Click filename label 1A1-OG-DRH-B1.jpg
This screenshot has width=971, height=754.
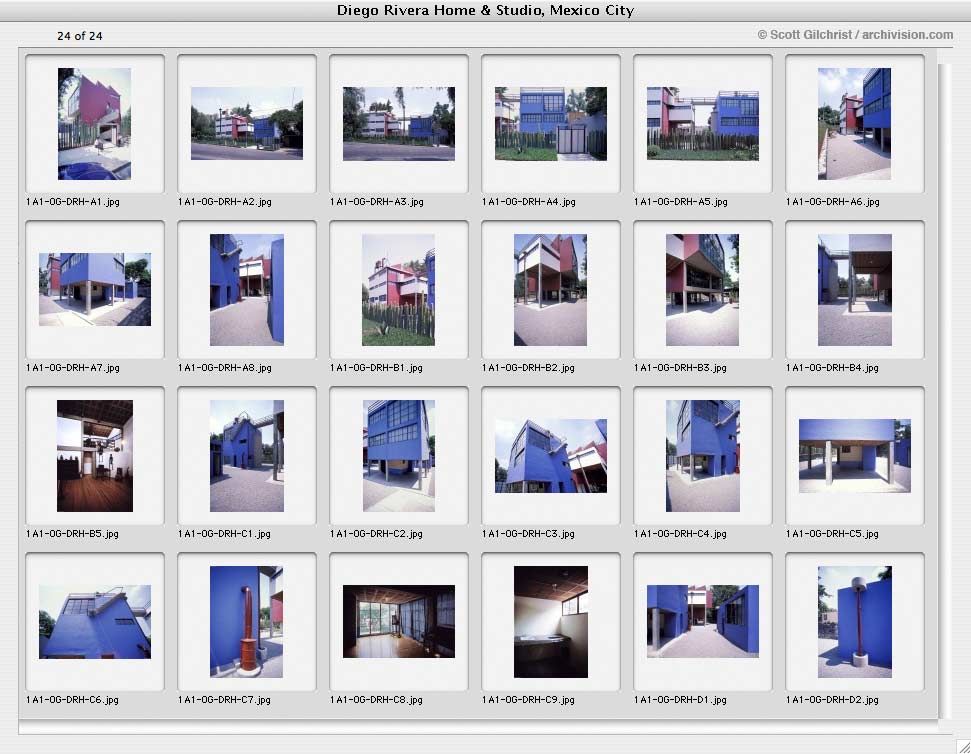pos(377,368)
